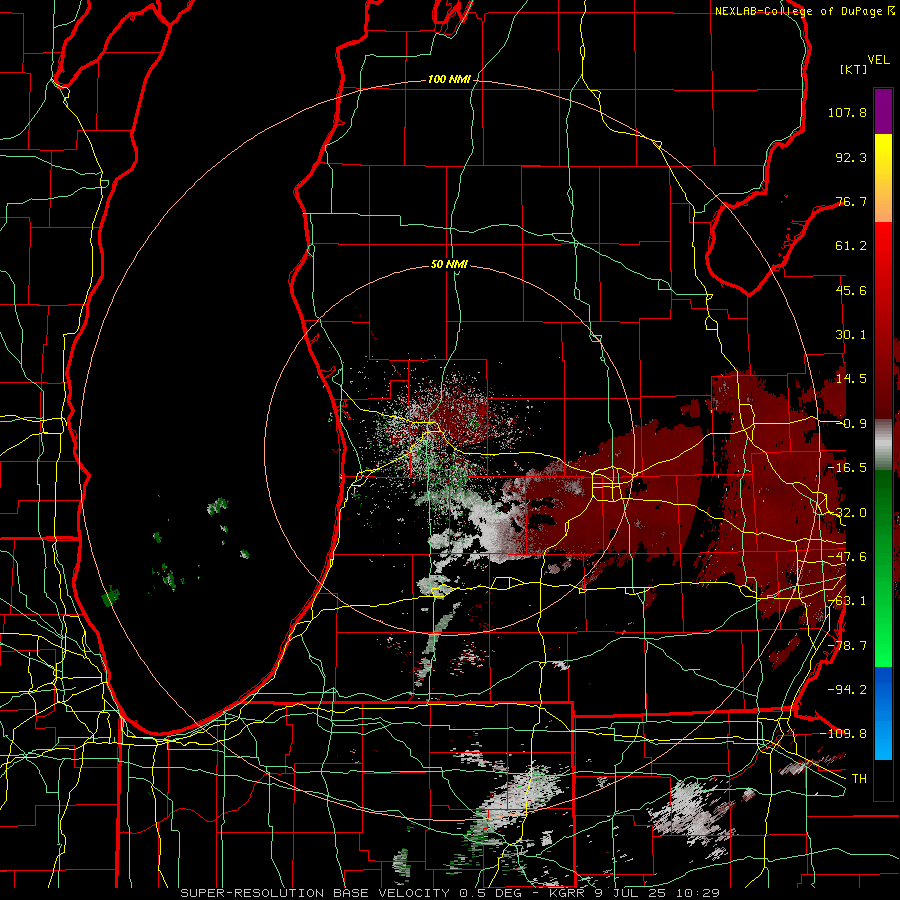Viewport: 900px width, 900px height.
Task: Click the Super-Resolution Base Velocity caption
Action: 450,893
